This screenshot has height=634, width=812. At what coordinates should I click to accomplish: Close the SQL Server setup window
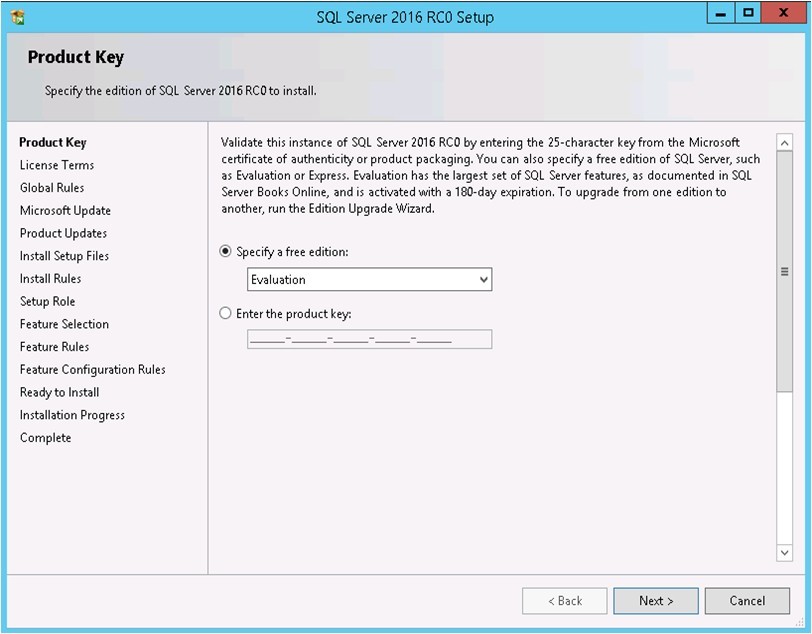click(x=784, y=13)
